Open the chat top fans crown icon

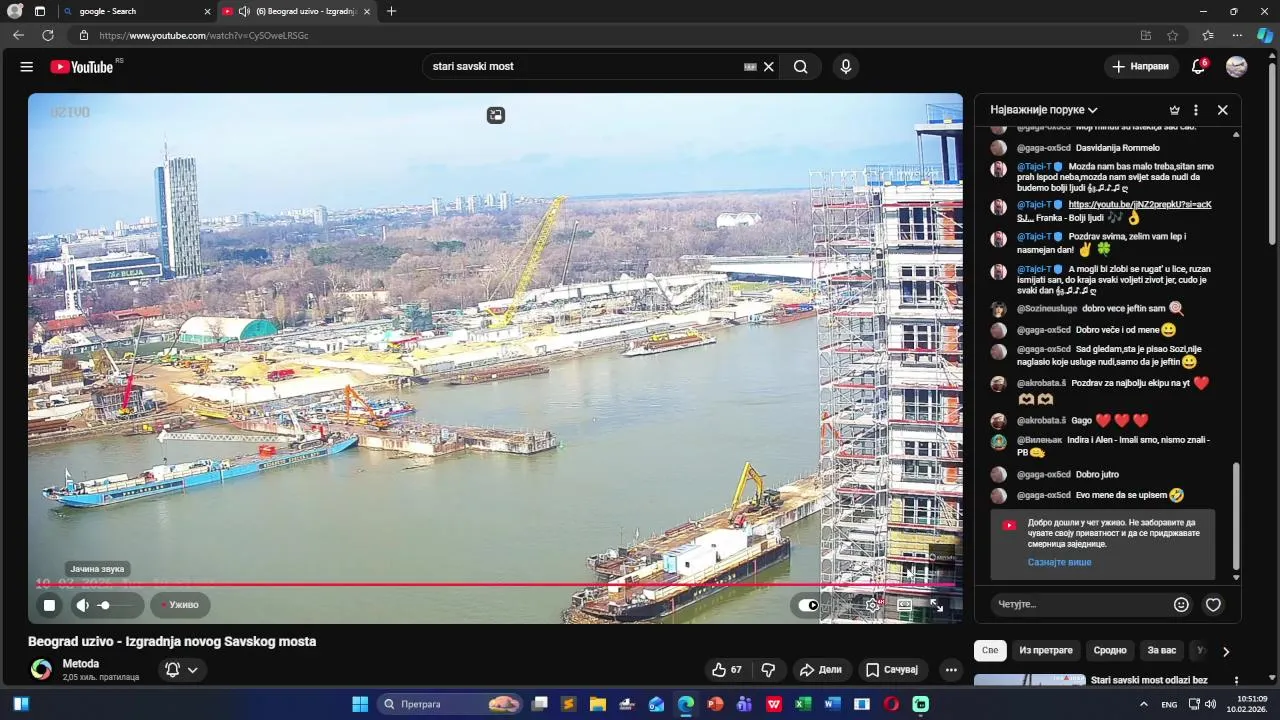pos(1175,110)
